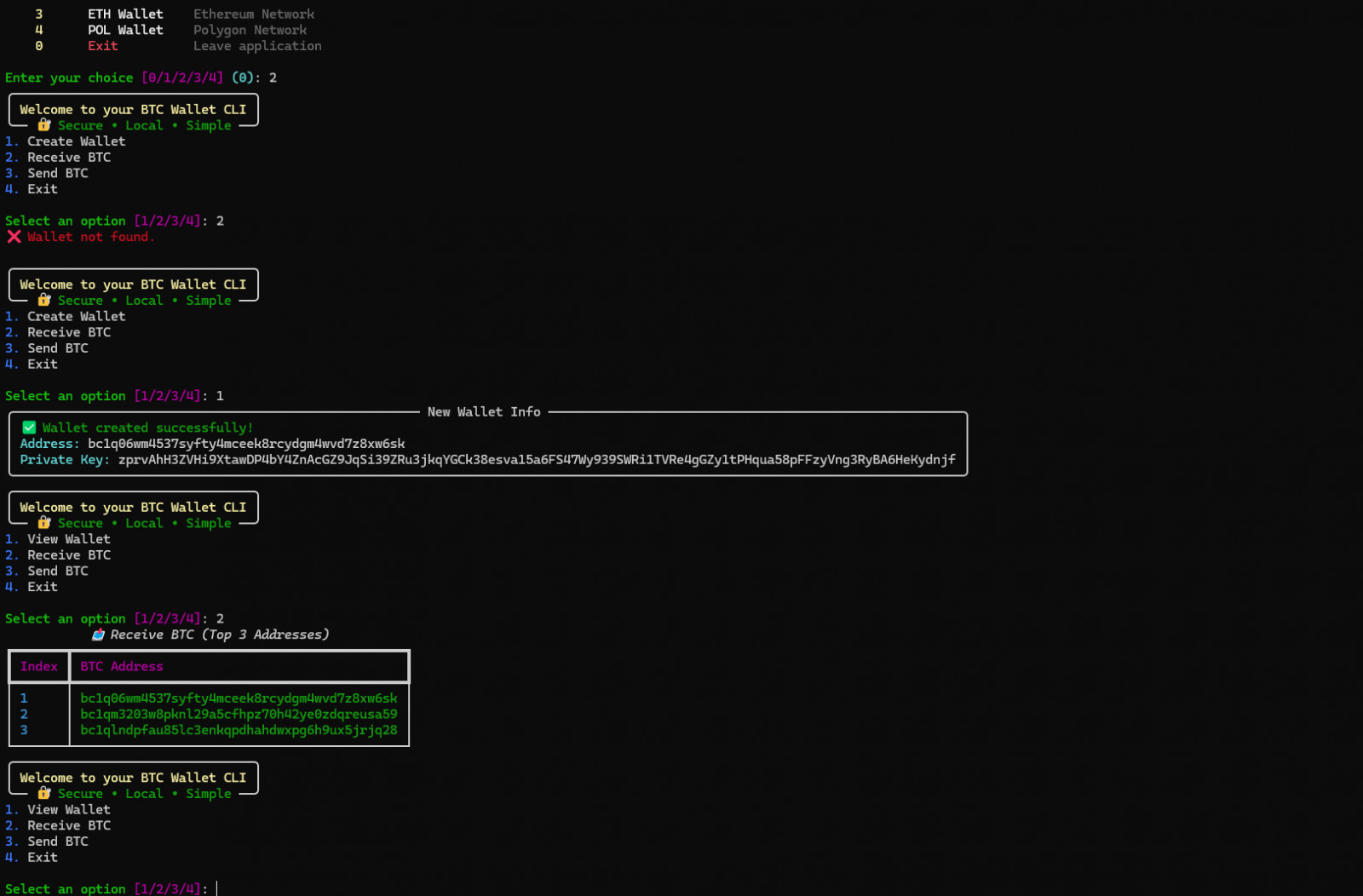Screen dimensions: 1363x896
Task: Click the Index column header in the table
Action: [39, 667]
